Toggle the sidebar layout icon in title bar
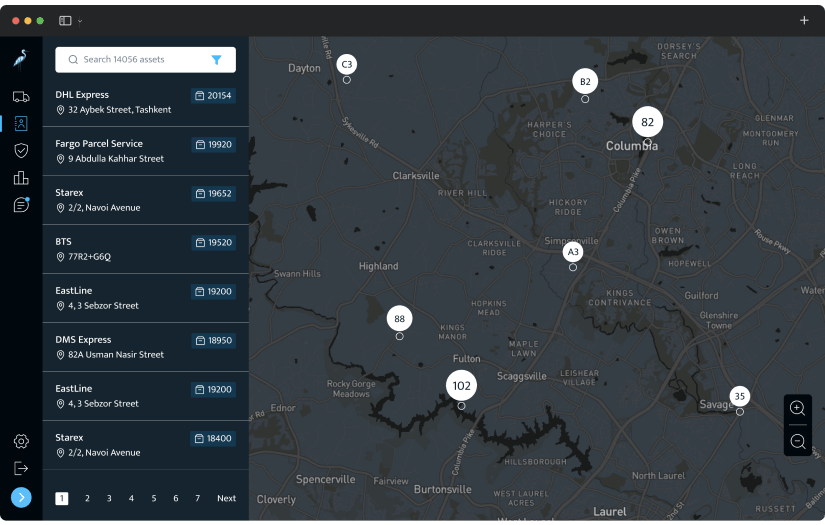The image size is (825, 525). point(65,21)
